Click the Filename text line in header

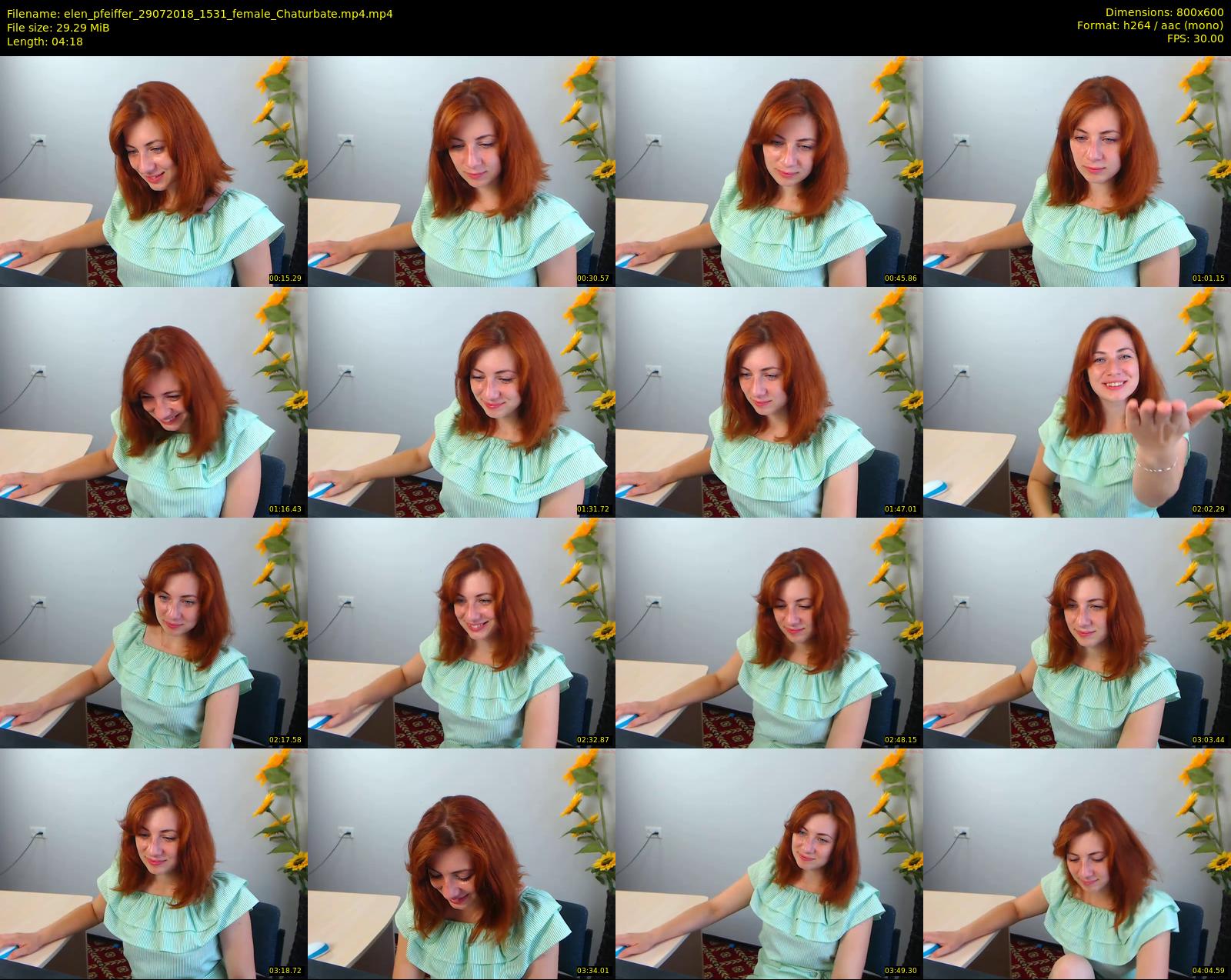coord(200,14)
